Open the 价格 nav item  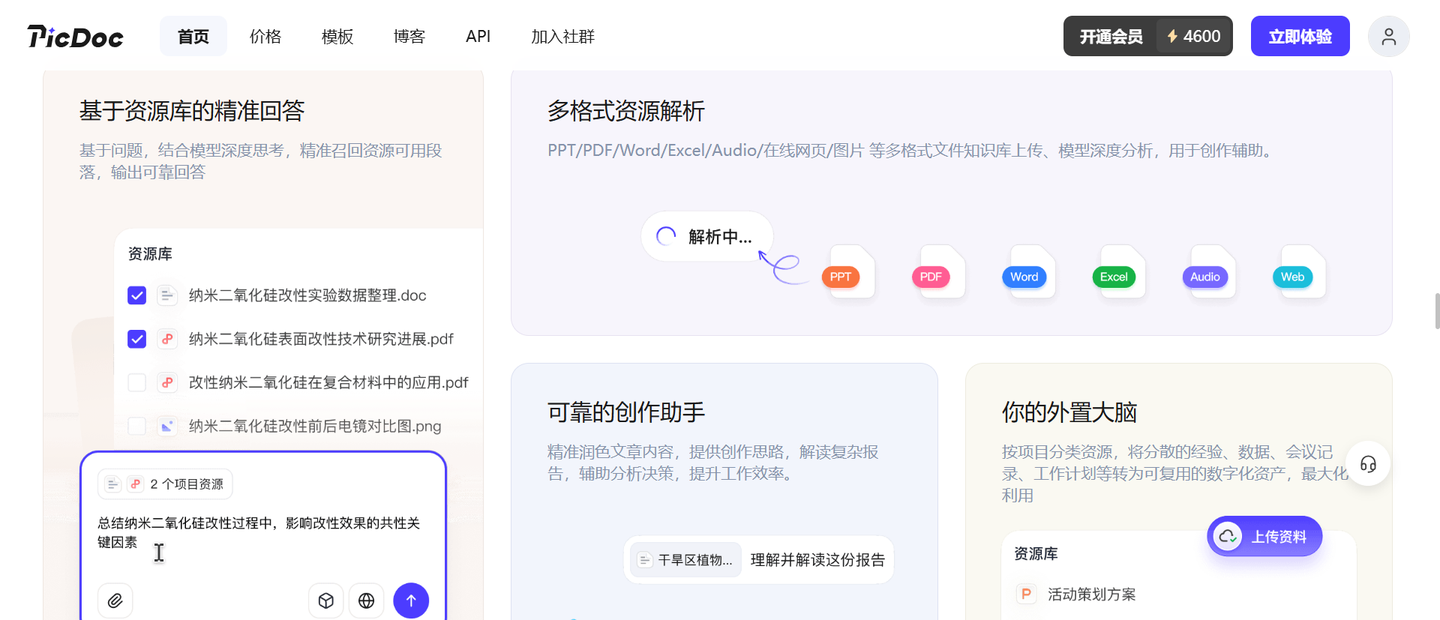click(x=265, y=36)
